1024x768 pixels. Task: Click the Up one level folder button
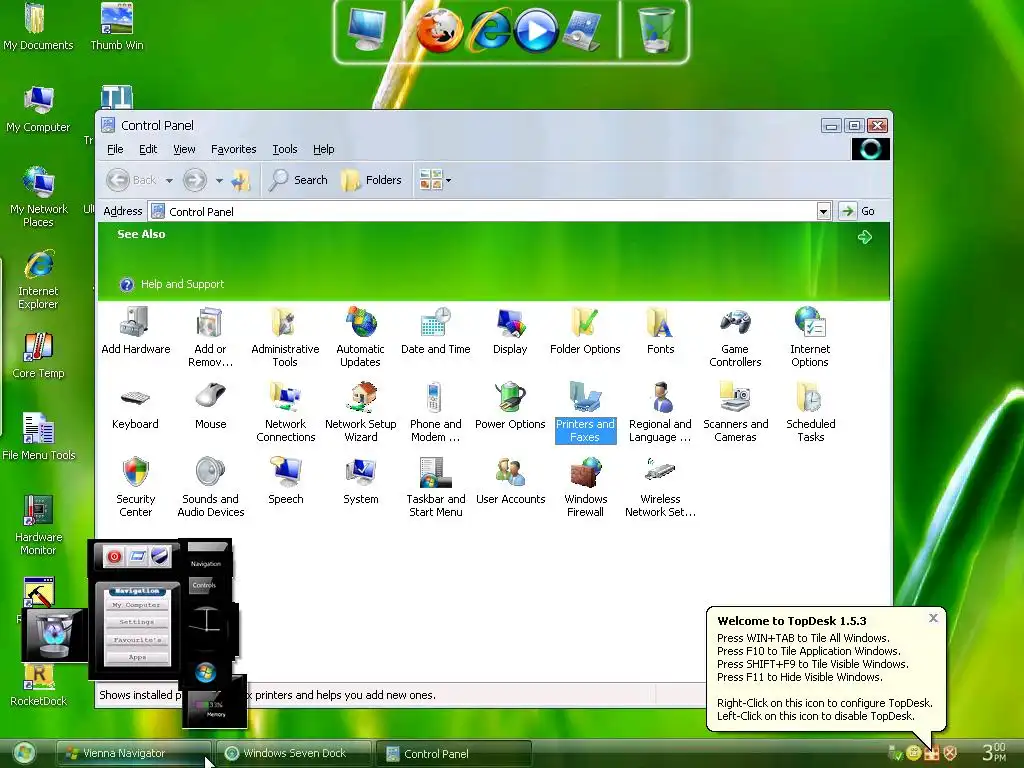tap(241, 180)
